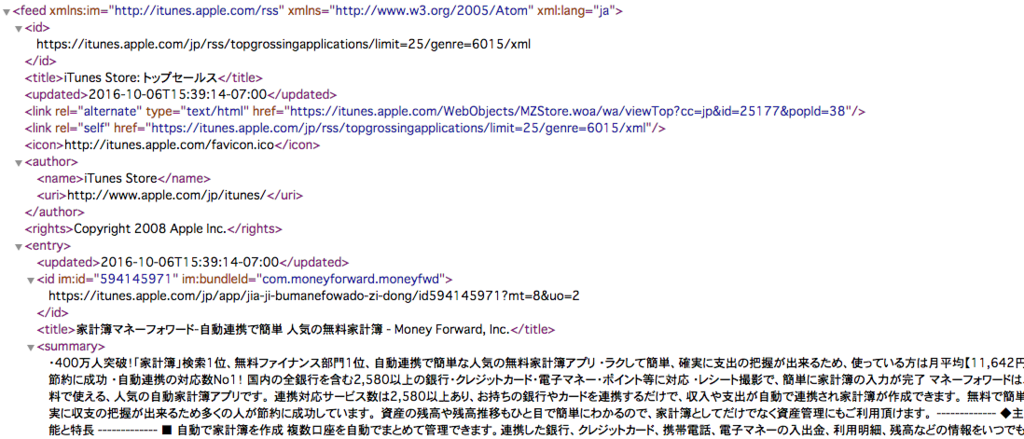1024x439 pixels.
Task: Click the closing author tag
Action: coord(54,212)
